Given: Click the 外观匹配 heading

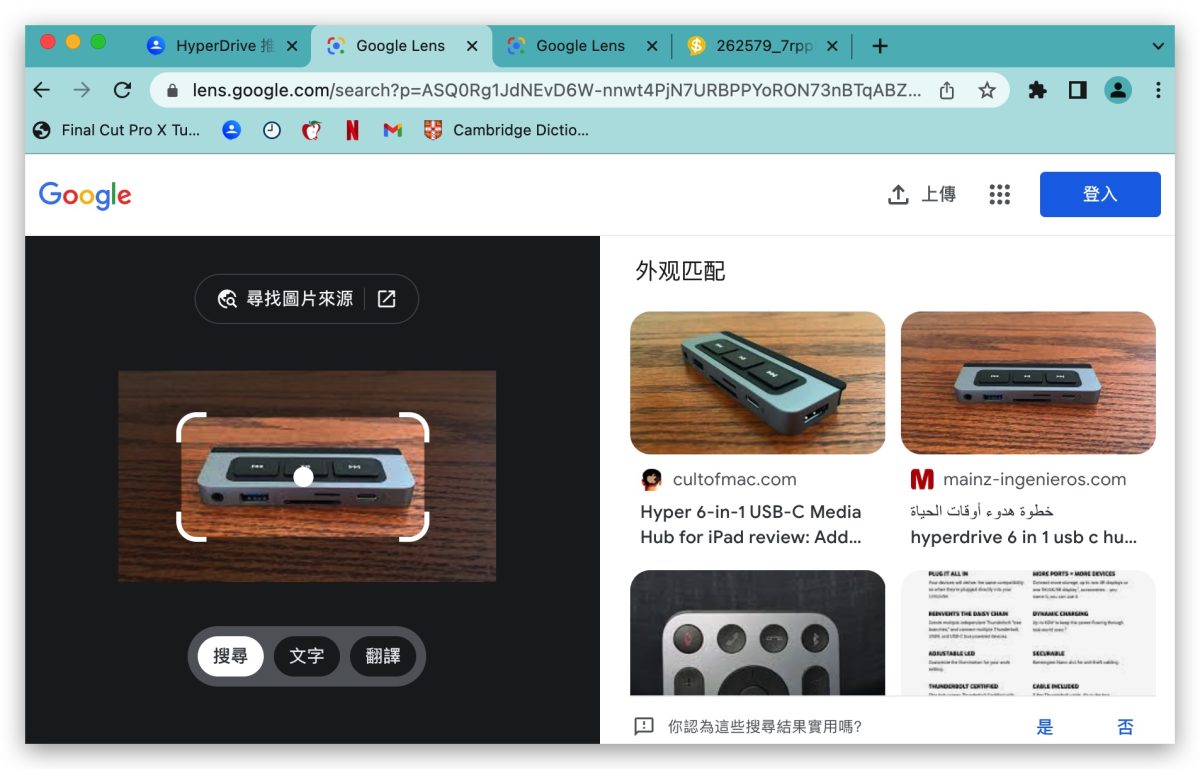Looking at the screenshot, I should (680, 271).
